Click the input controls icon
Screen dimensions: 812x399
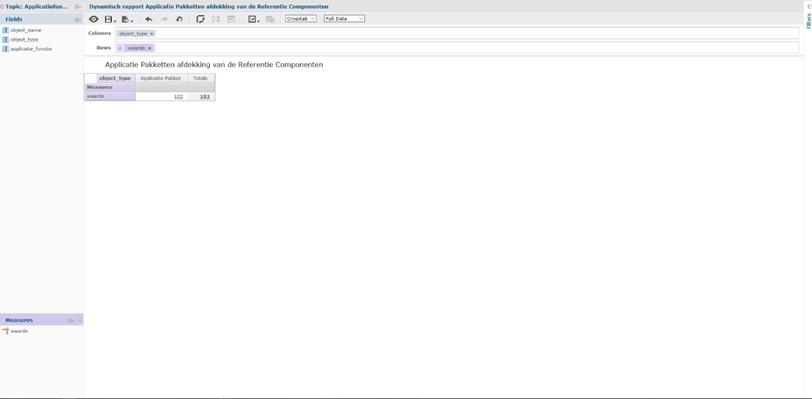[231, 19]
